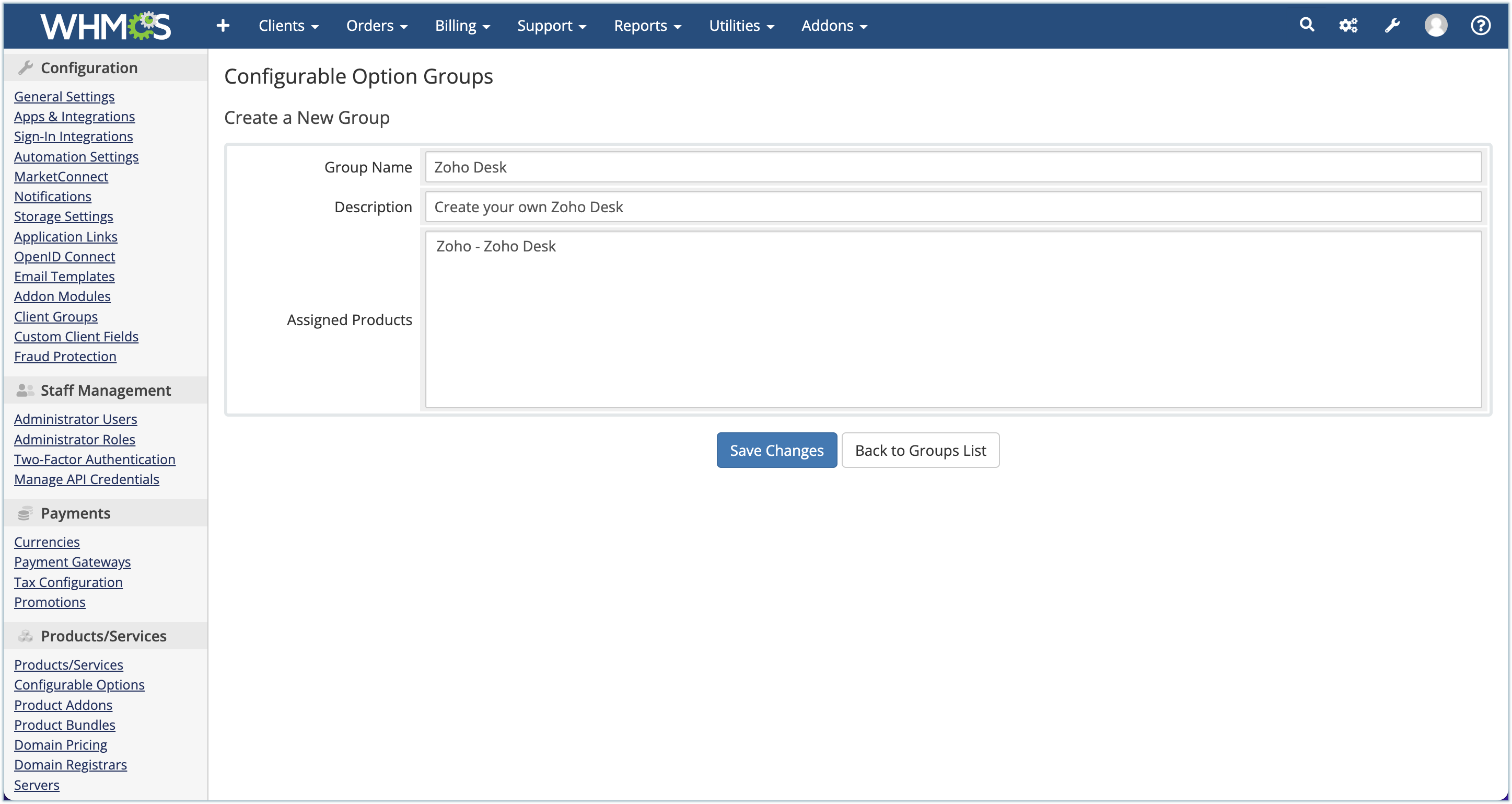Click Back to Groups List button

[x=920, y=451]
